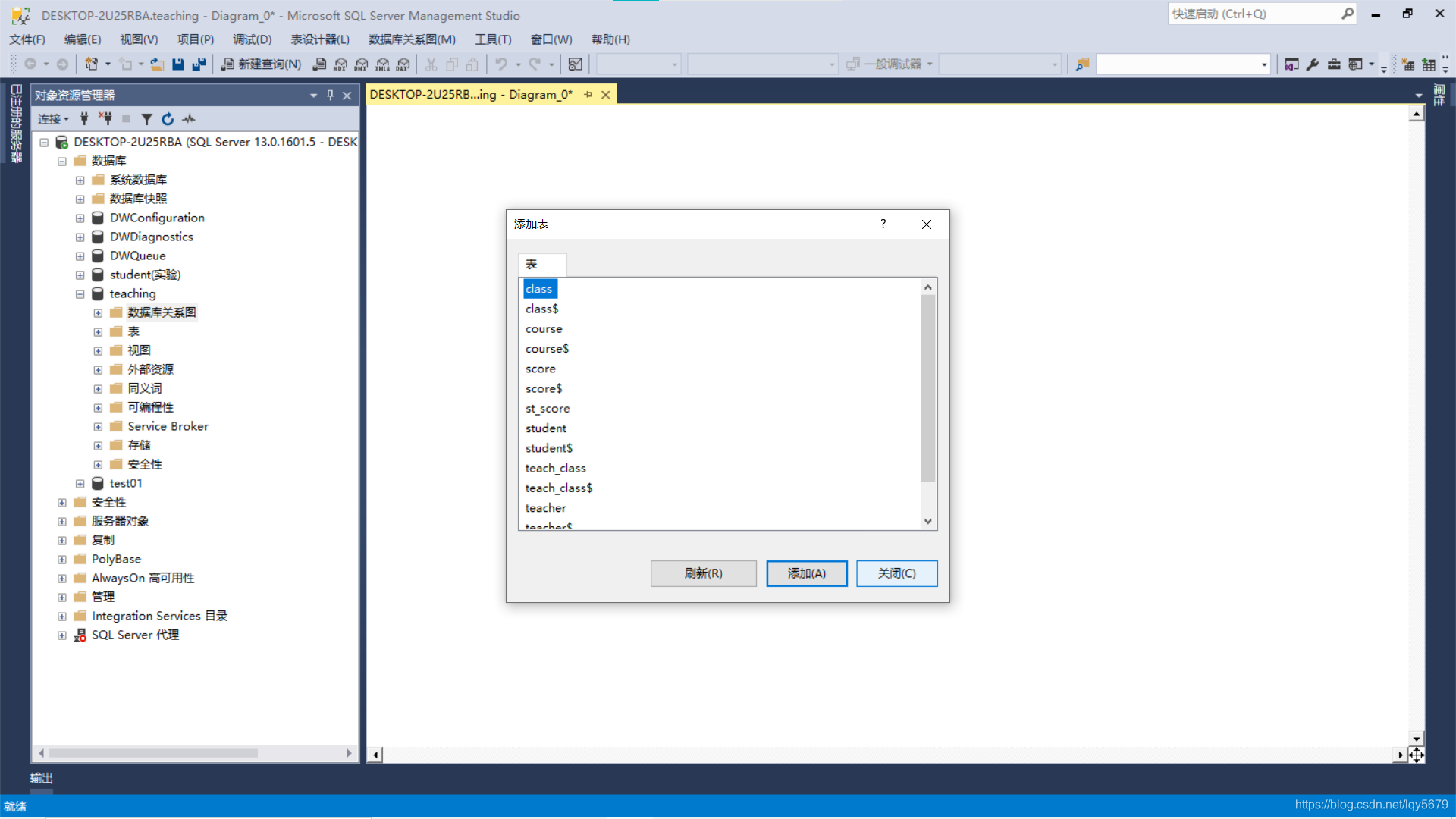Select the student$ table in the list
This screenshot has width=1456, height=819.
[x=549, y=448]
